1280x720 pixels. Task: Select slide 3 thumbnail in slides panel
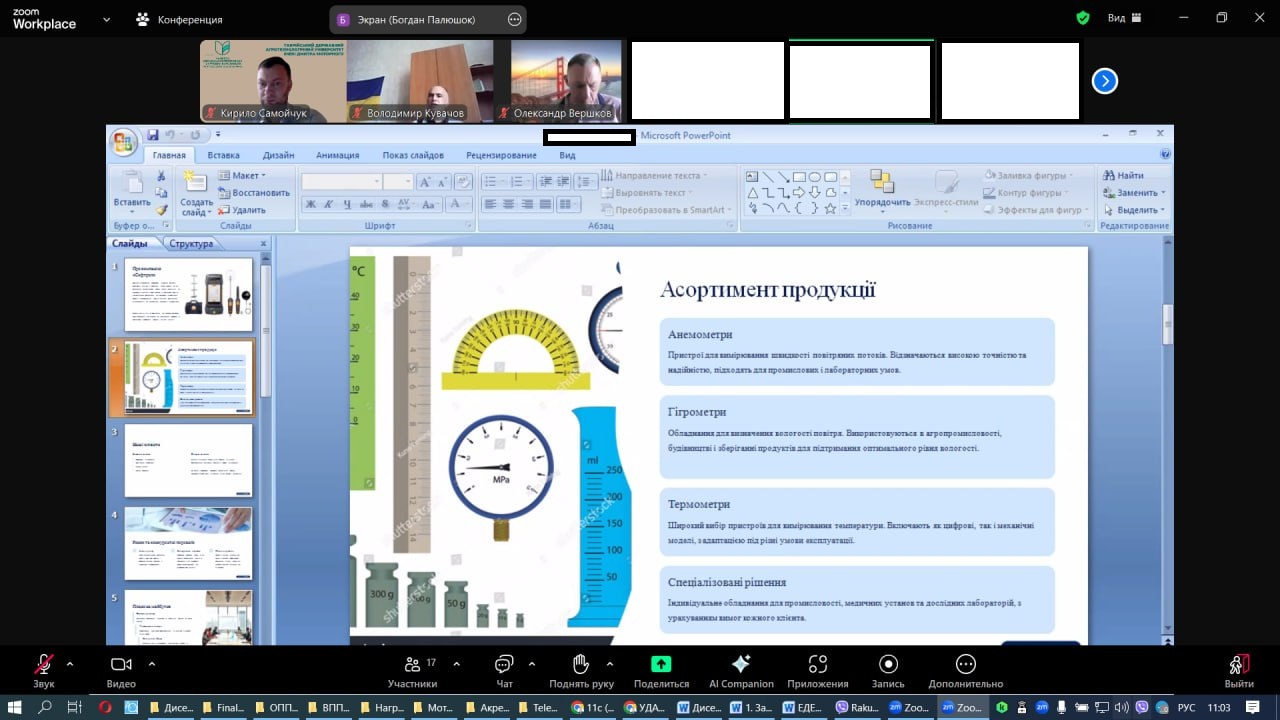[188, 460]
